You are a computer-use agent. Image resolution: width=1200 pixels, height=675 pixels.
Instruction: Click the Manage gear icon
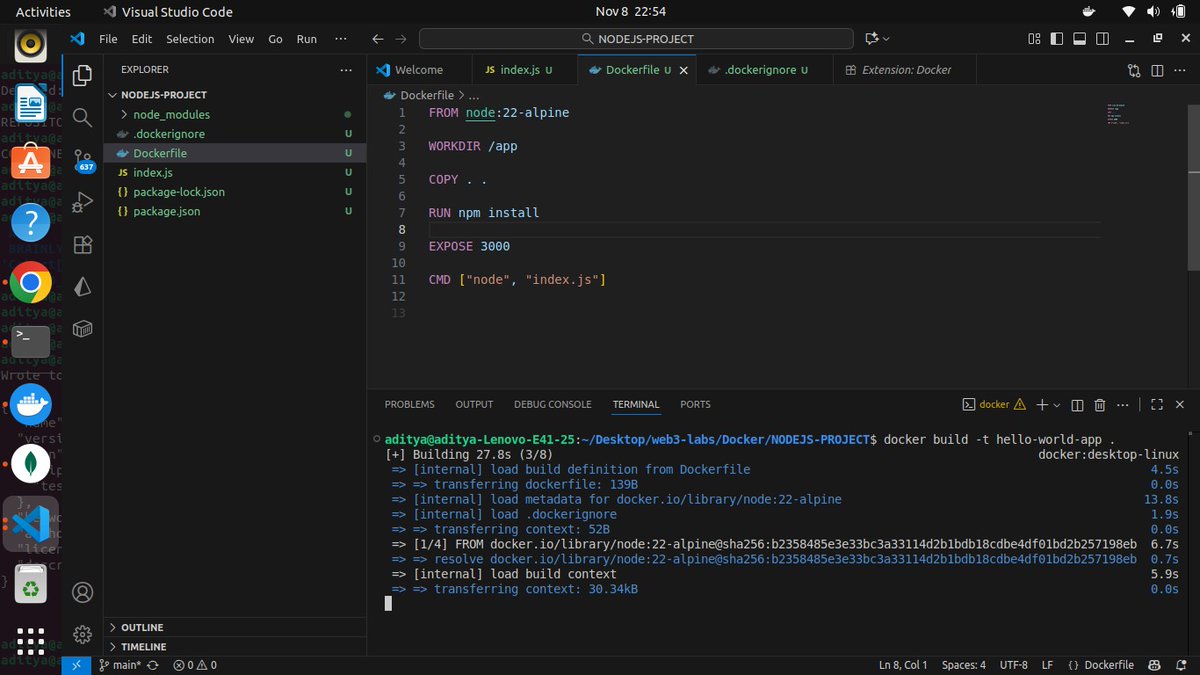click(x=82, y=633)
